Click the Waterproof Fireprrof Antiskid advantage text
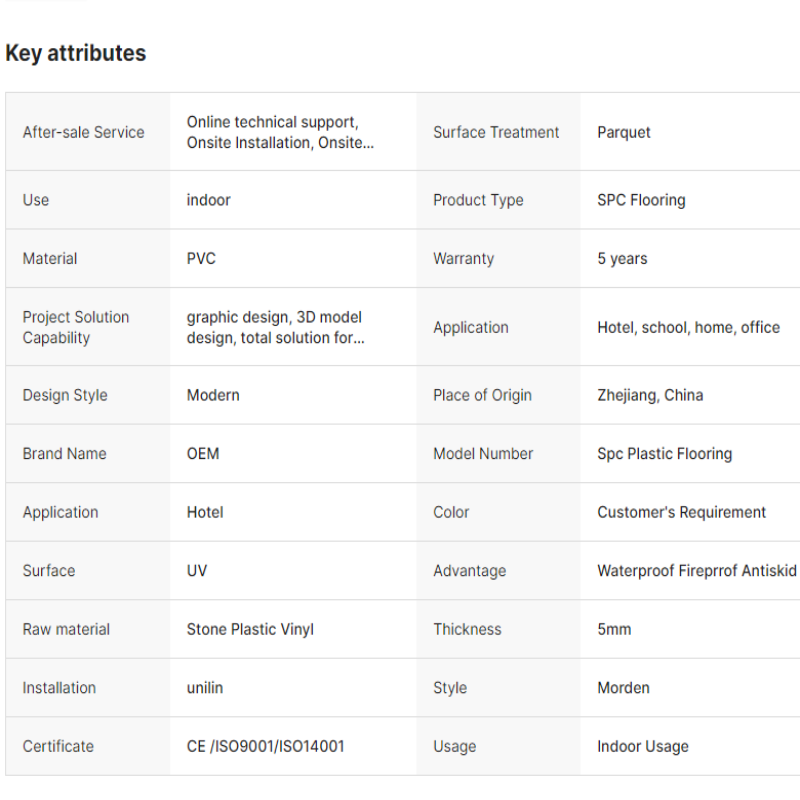This screenshot has height=800, width=800. pos(696,571)
